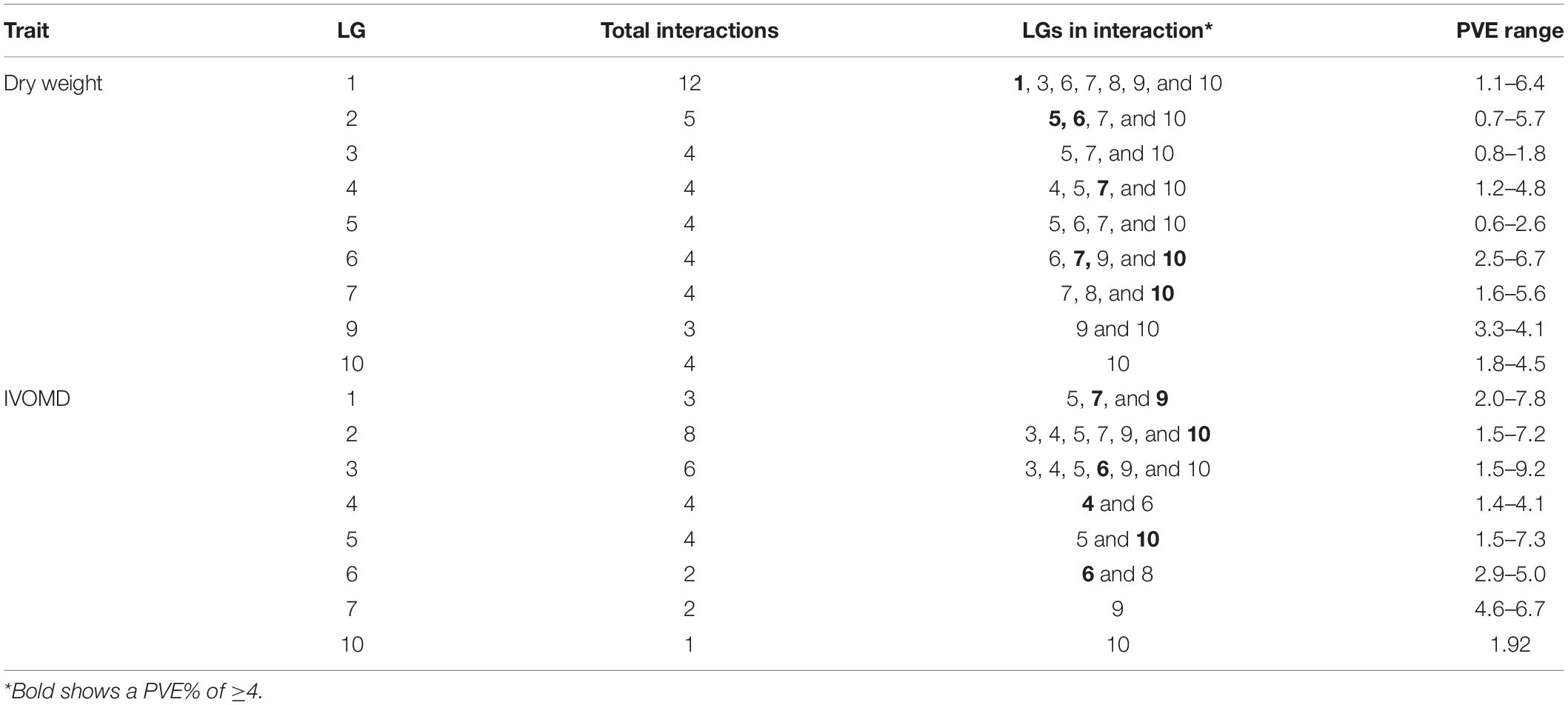Click the cell "1, 3, 6, 7, 8, 9, and 10"

tap(1117, 83)
